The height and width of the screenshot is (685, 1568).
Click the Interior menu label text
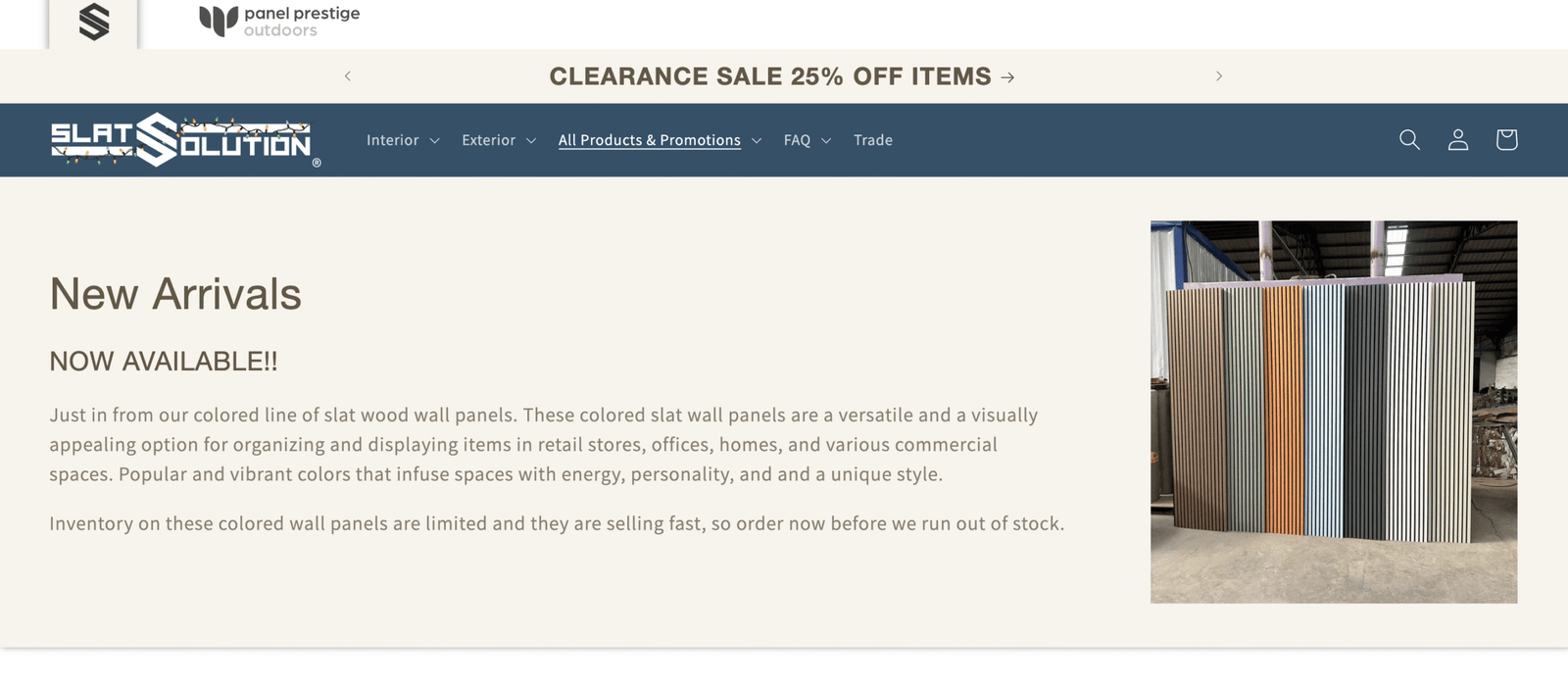[x=392, y=140]
